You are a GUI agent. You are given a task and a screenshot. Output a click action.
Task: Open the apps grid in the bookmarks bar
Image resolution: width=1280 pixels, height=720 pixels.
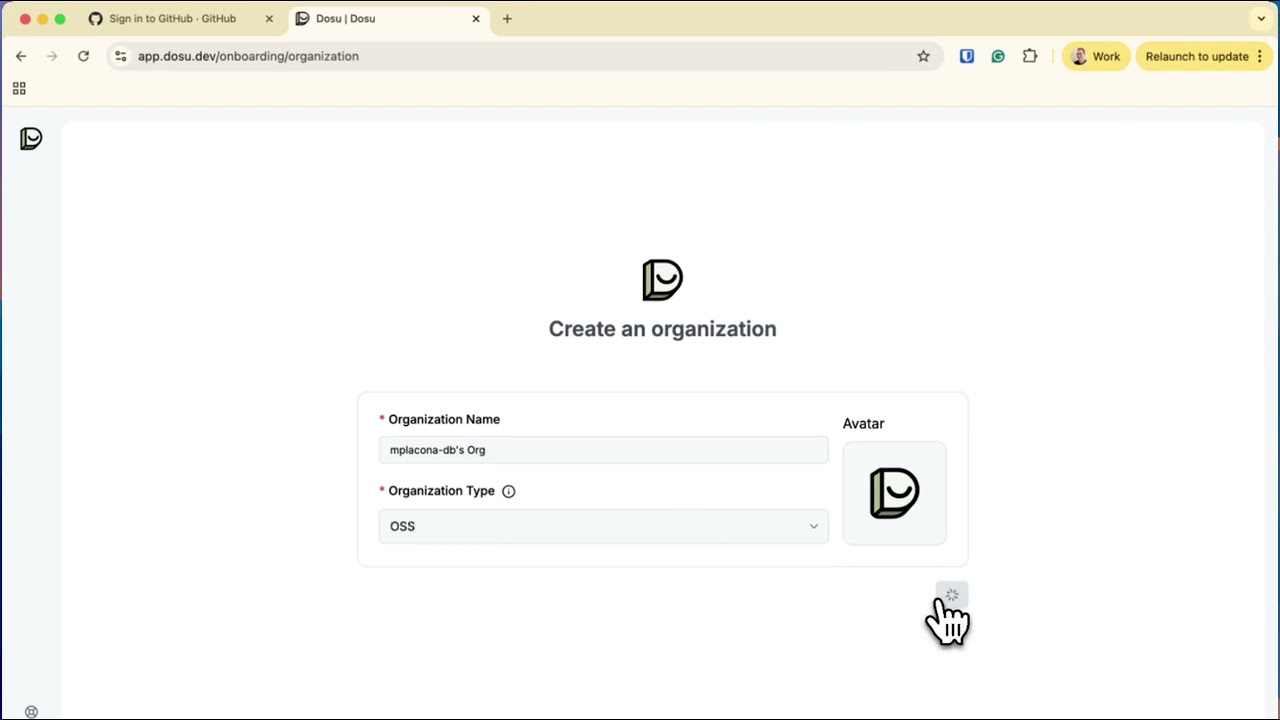[x=19, y=88]
